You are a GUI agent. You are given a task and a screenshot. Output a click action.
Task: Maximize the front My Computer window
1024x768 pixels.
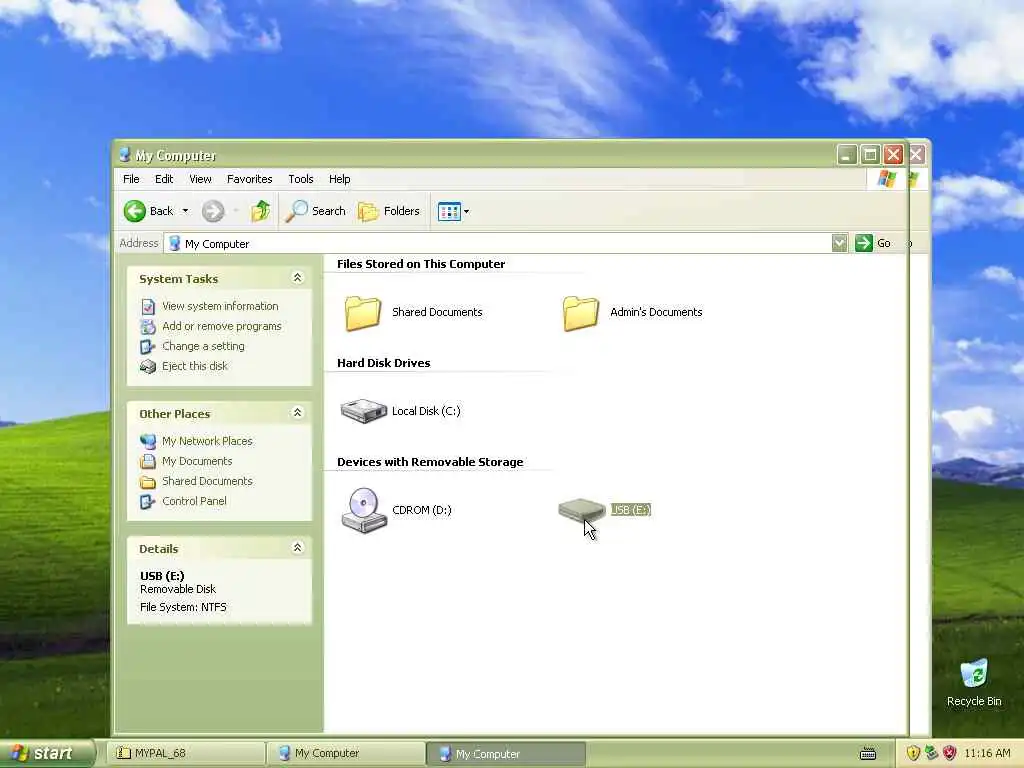click(x=871, y=155)
